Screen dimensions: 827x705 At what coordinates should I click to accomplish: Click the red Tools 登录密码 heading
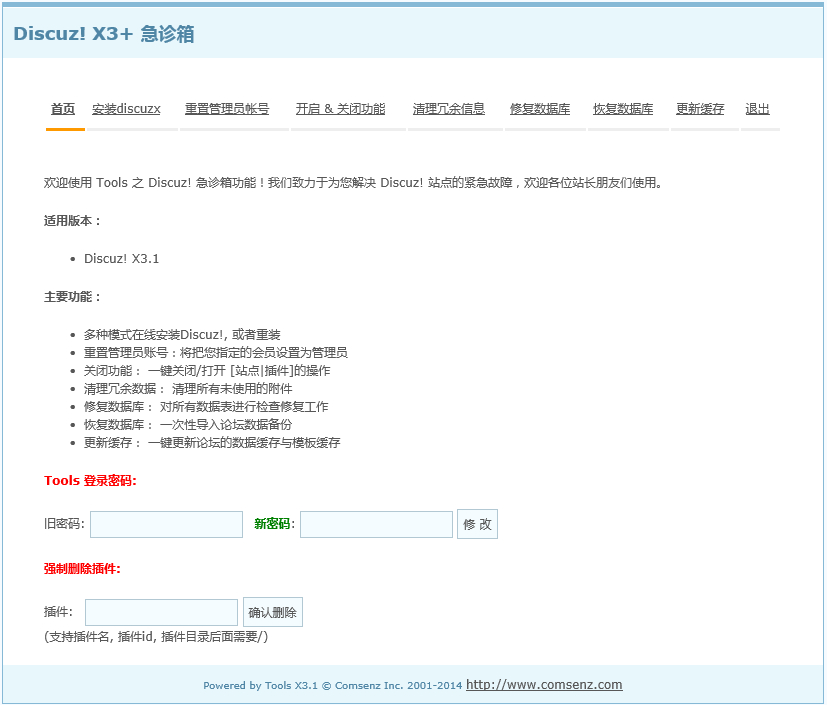click(90, 481)
